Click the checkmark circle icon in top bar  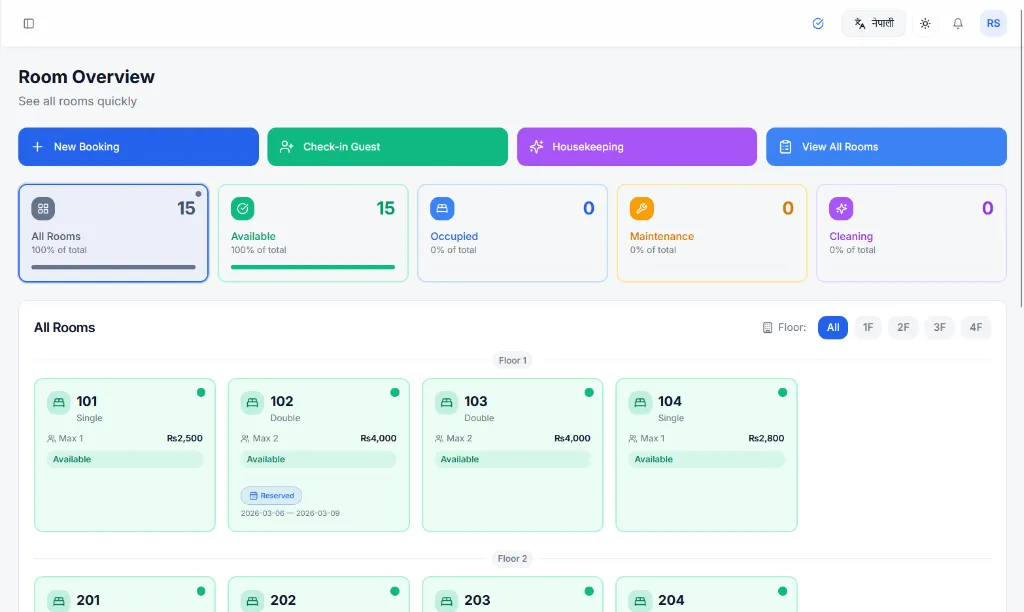(818, 22)
